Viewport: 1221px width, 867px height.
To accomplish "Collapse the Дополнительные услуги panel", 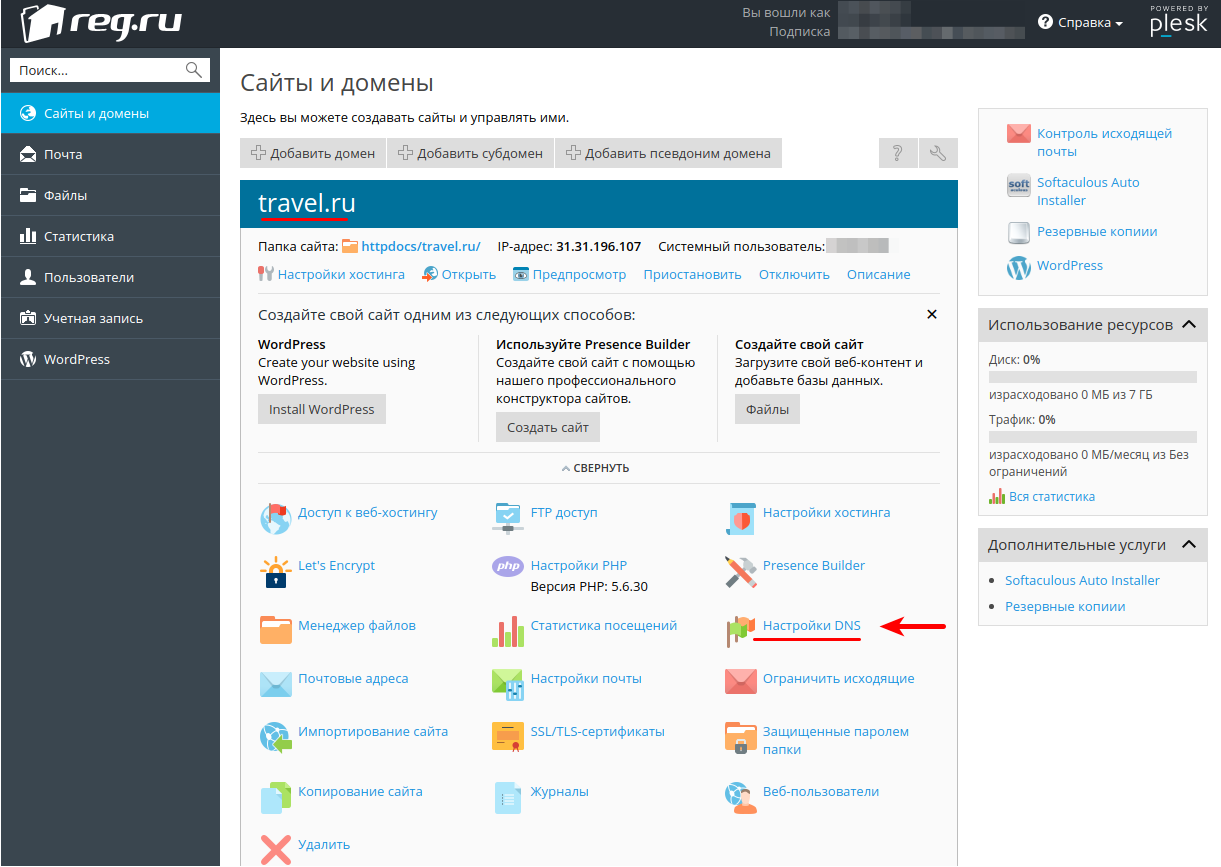I will coord(1189,545).
